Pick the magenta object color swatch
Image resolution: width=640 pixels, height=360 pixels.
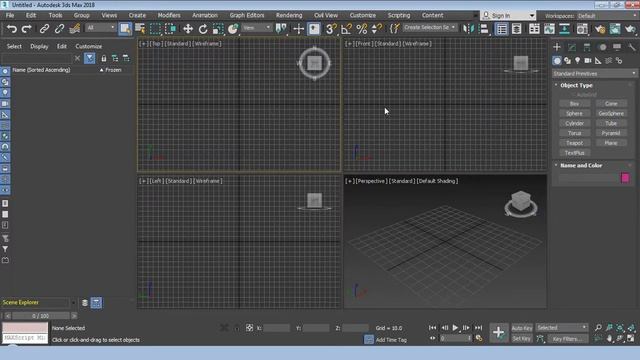(625, 178)
